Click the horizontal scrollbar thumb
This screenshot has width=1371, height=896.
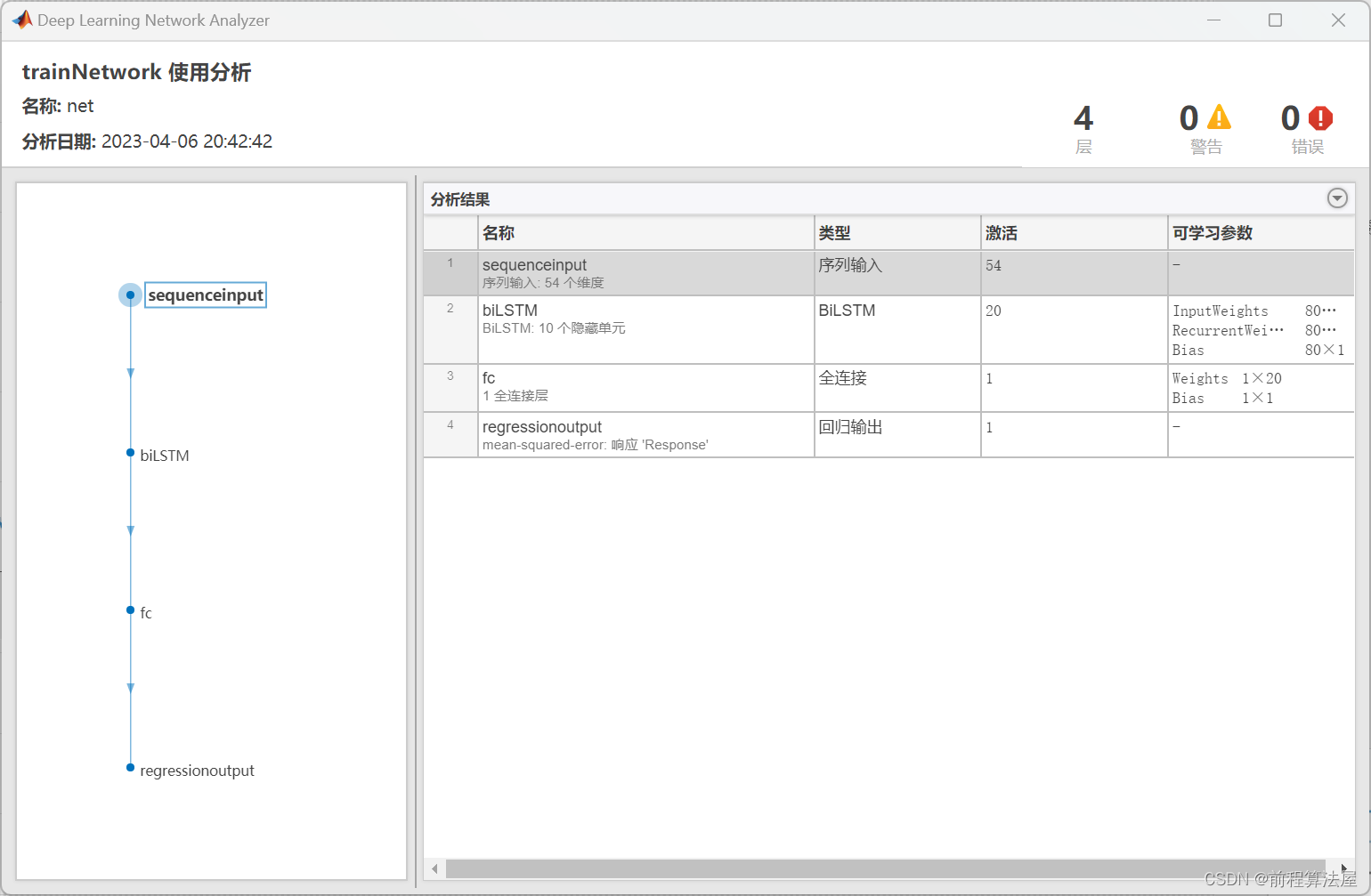click(x=886, y=868)
